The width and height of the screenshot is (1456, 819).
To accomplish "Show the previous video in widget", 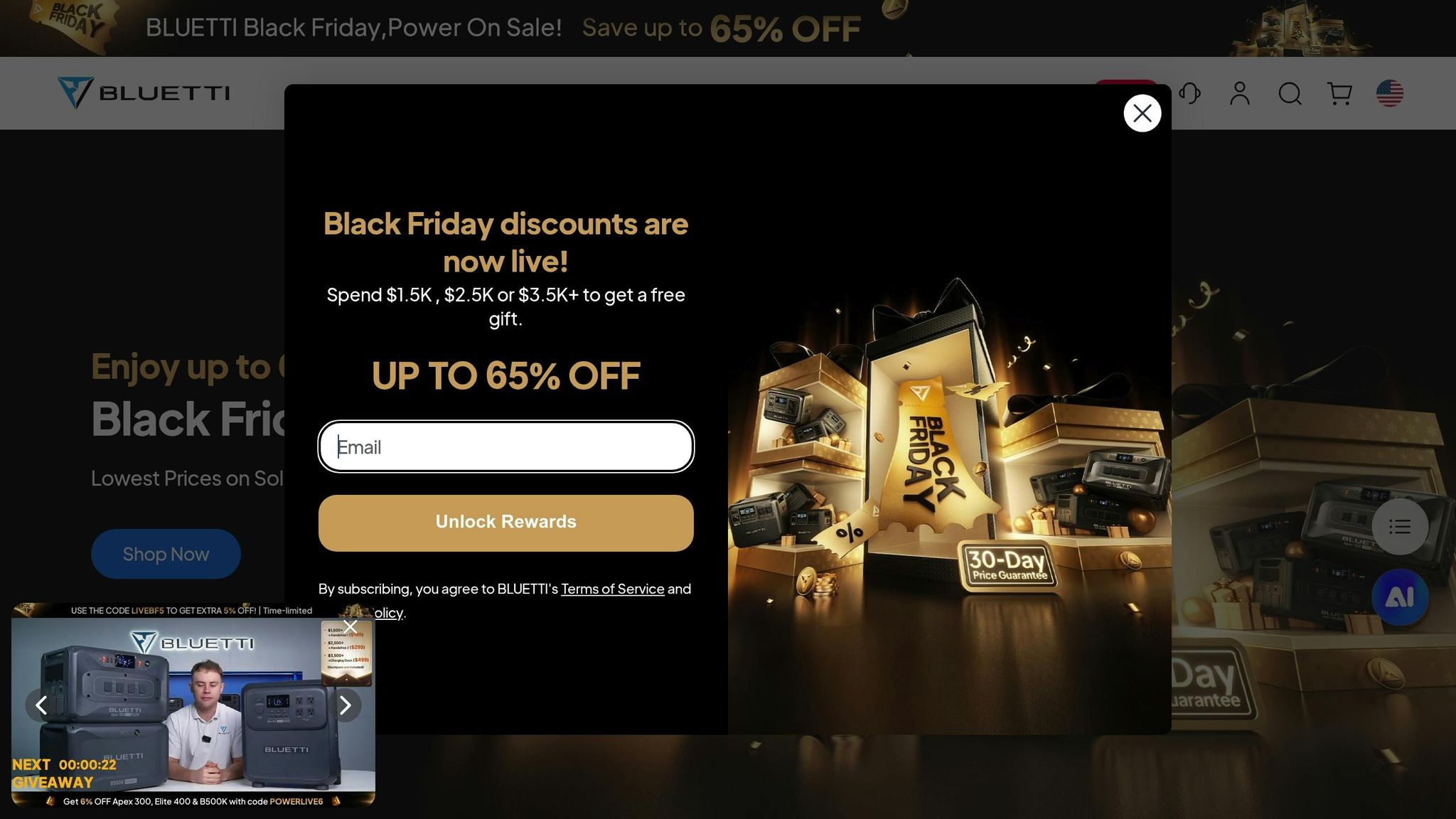I will [41, 705].
